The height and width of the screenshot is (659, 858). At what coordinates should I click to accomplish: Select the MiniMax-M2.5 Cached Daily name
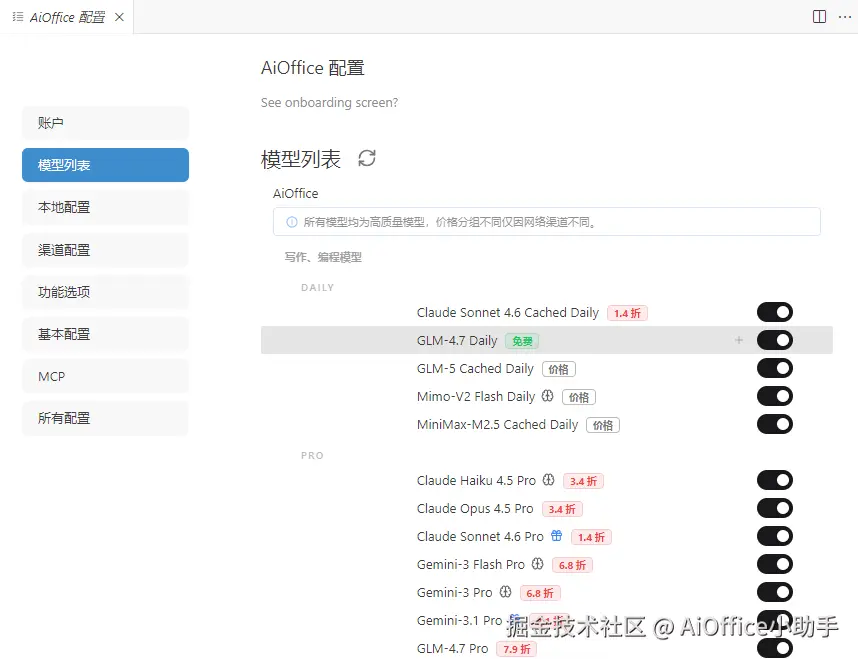pos(497,424)
